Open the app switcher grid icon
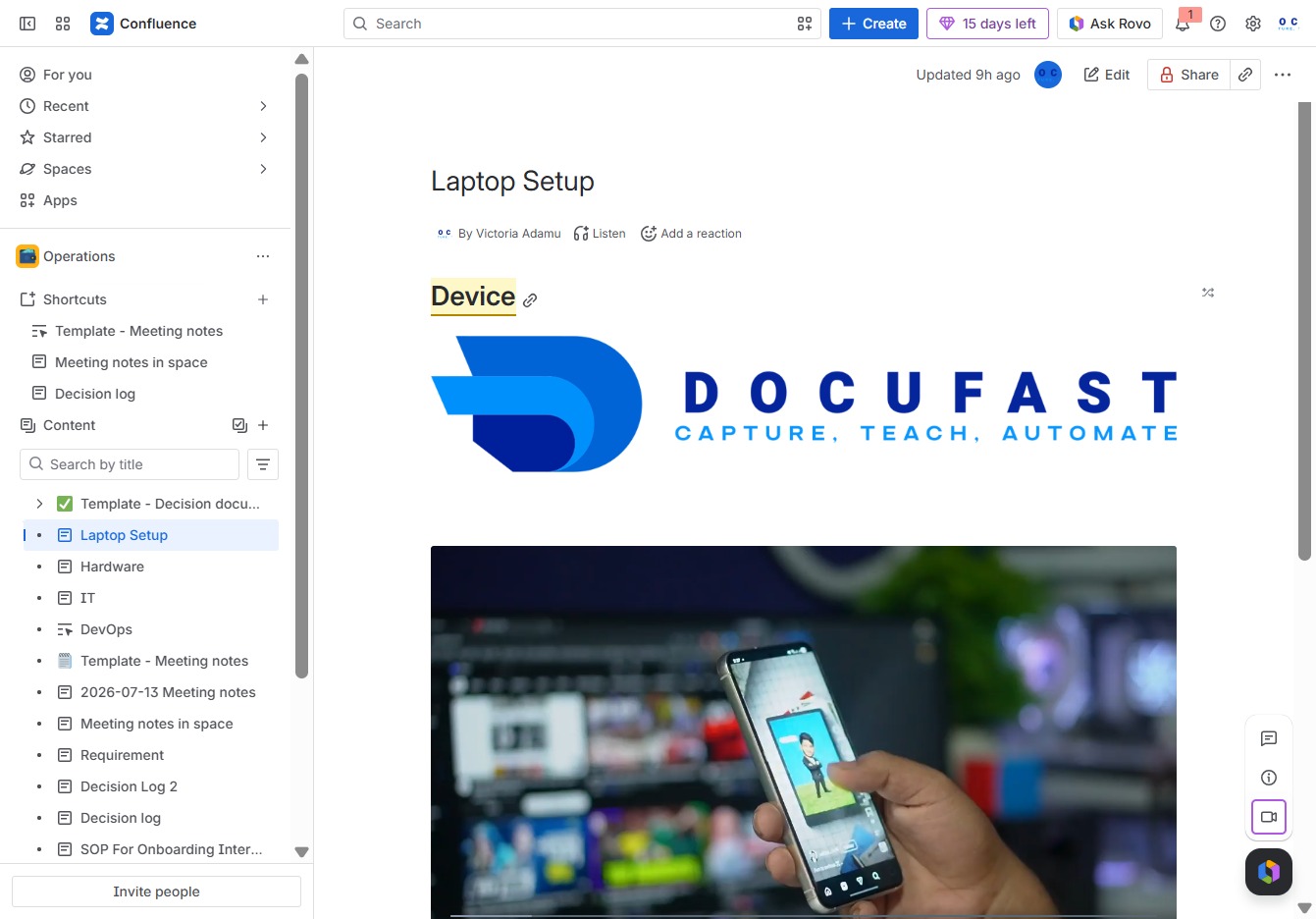 (x=63, y=24)
